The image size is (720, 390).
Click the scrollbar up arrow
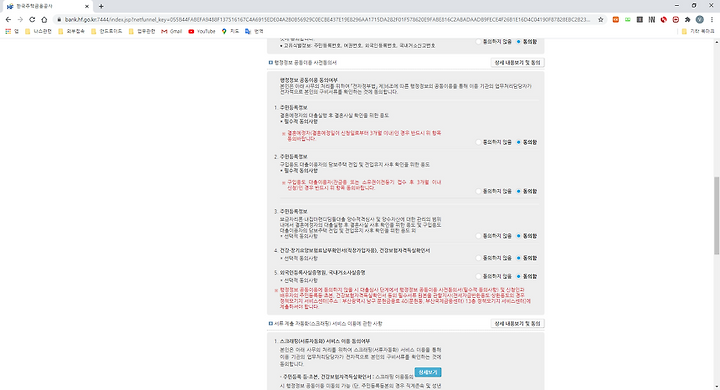(x=716, y=42)
